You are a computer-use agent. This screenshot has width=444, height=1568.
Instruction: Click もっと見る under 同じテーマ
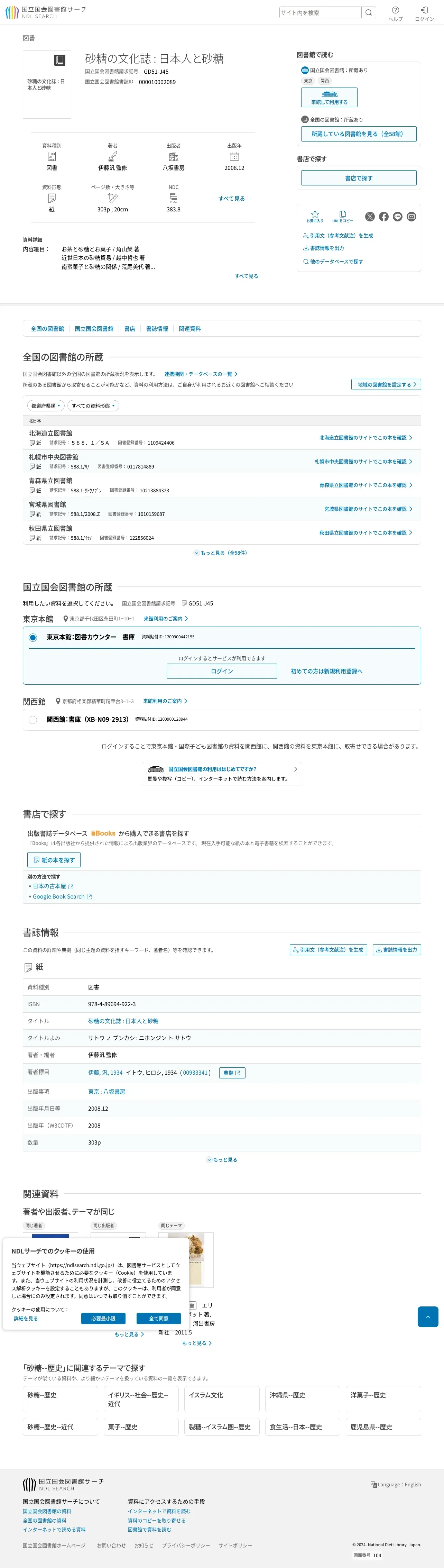click(197, 1343)
